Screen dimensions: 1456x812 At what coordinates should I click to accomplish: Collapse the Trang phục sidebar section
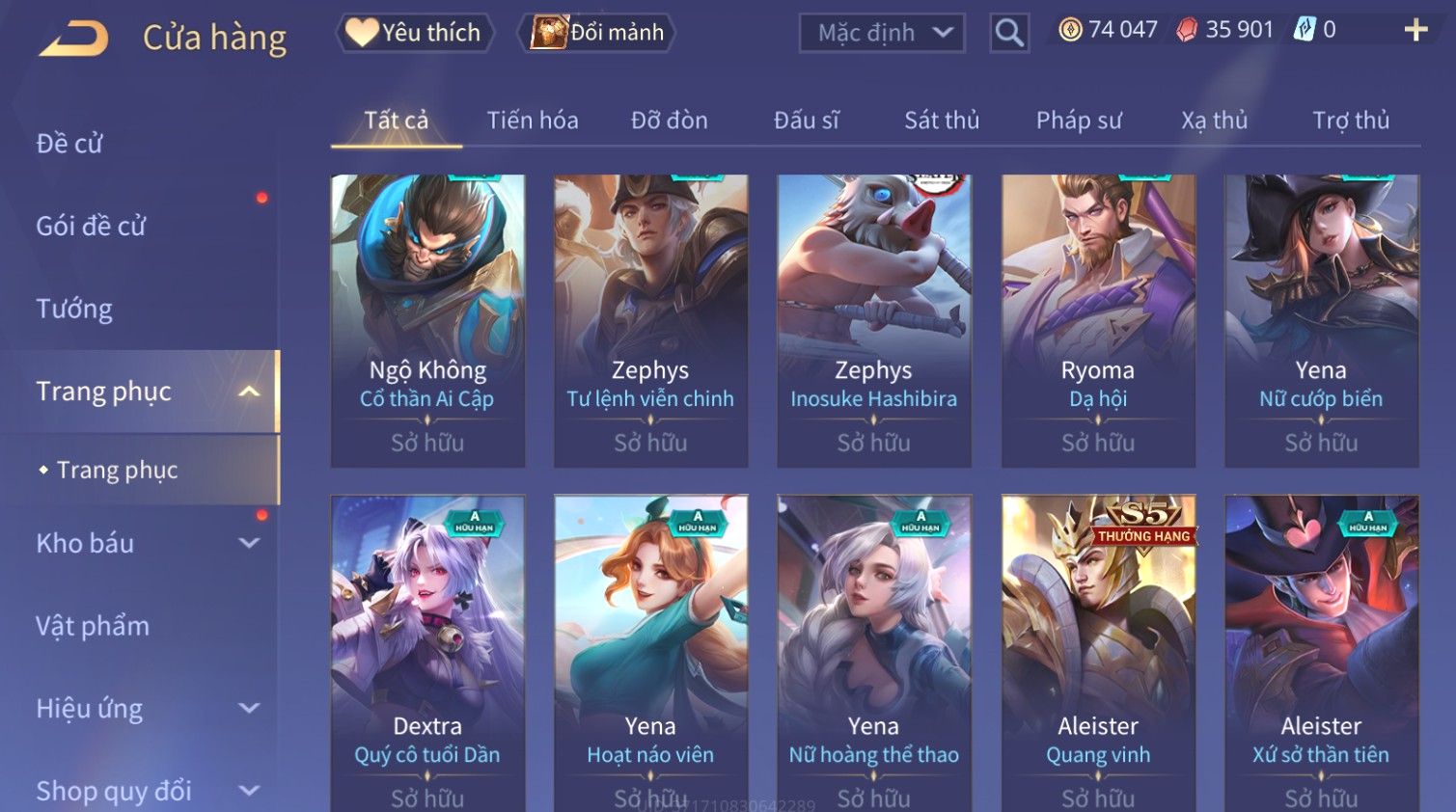coord(249,392)
